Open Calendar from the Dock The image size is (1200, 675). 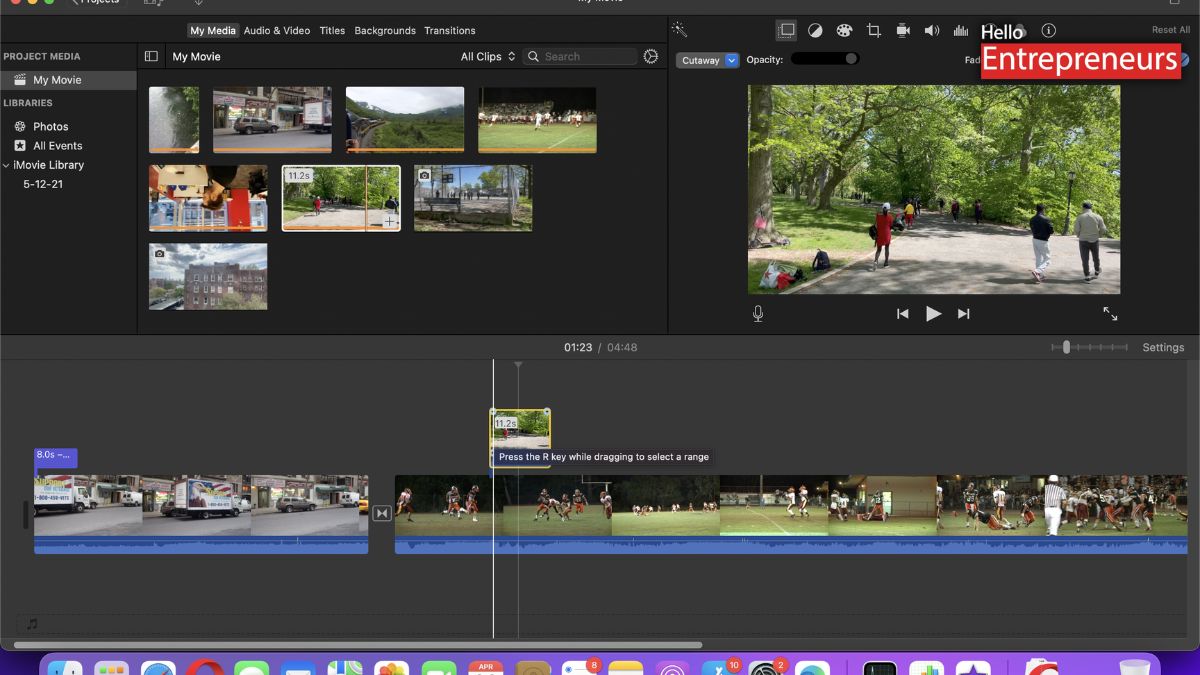point(485,668)
